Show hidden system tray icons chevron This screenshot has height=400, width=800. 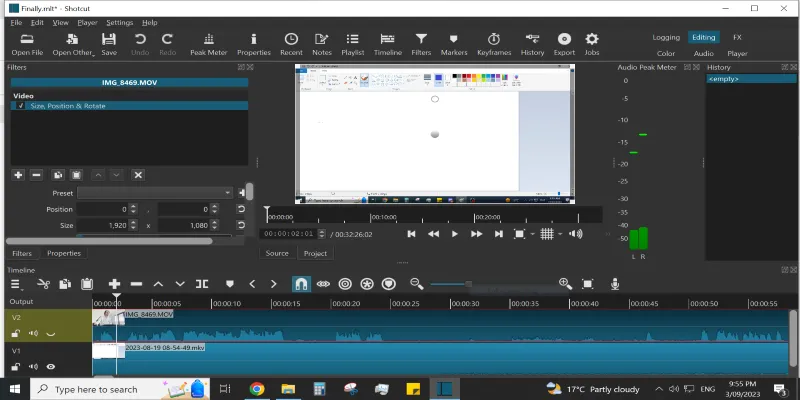[x=659, y=389]
